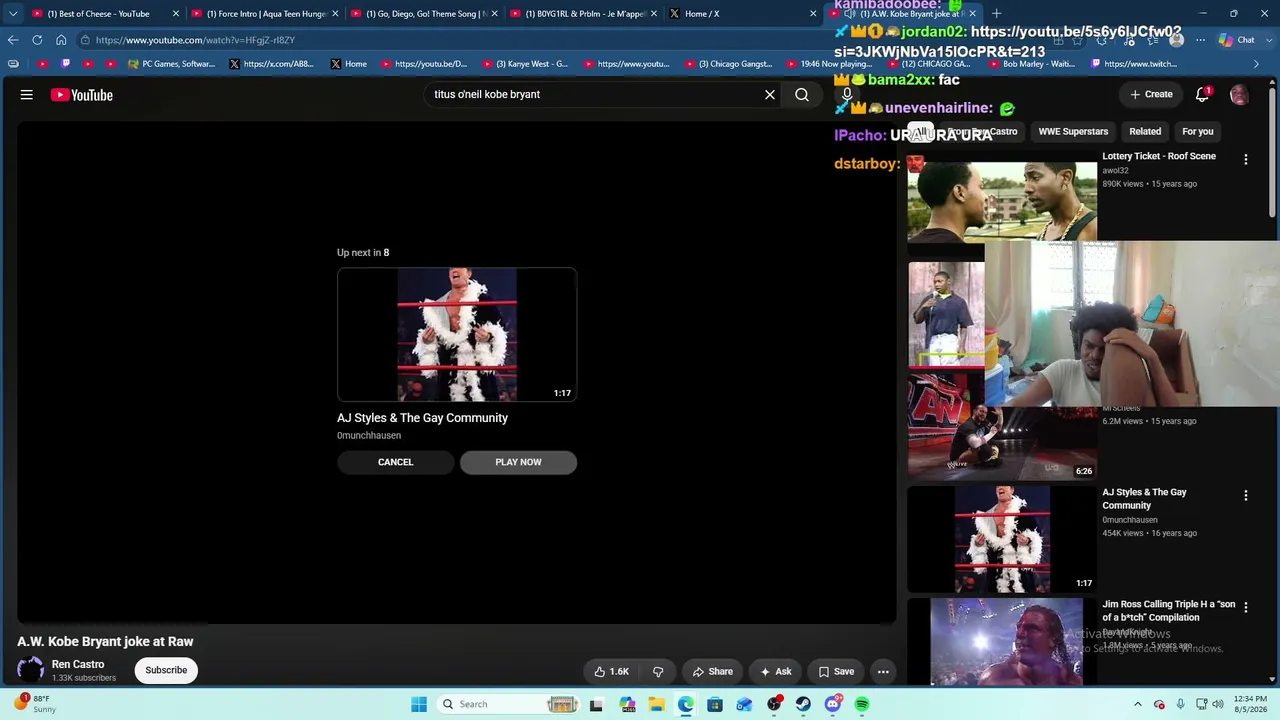This screenshot has height=720, width=1280.
Task: Open Ren Castro channel avatar
Action: 30,670
